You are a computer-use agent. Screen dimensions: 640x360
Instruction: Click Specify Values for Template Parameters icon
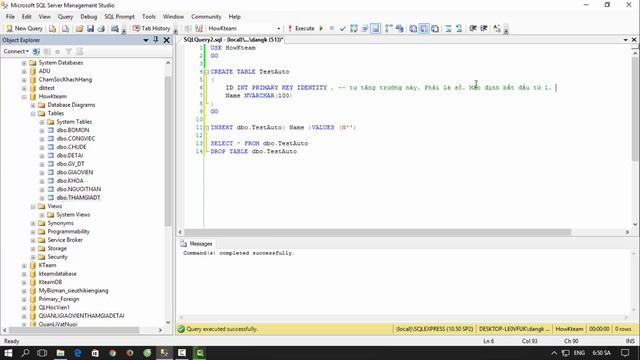pos(497,28)
